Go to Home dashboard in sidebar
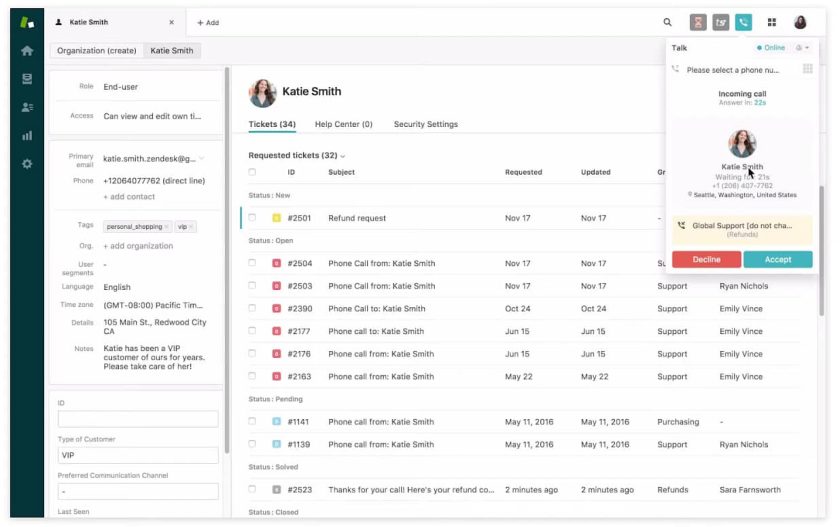 point(27,51)
